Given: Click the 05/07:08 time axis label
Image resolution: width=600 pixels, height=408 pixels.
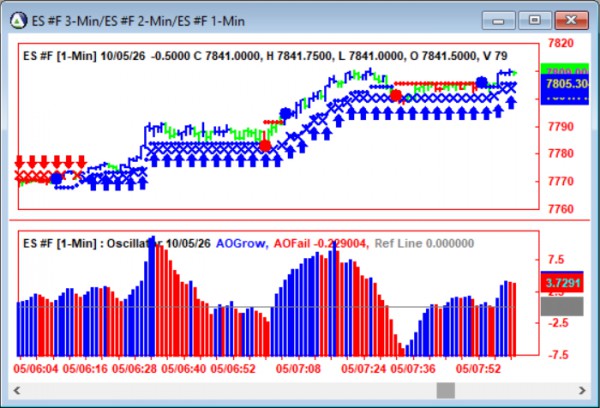Looking at the screenshot, I should click(x=298, y=369).
